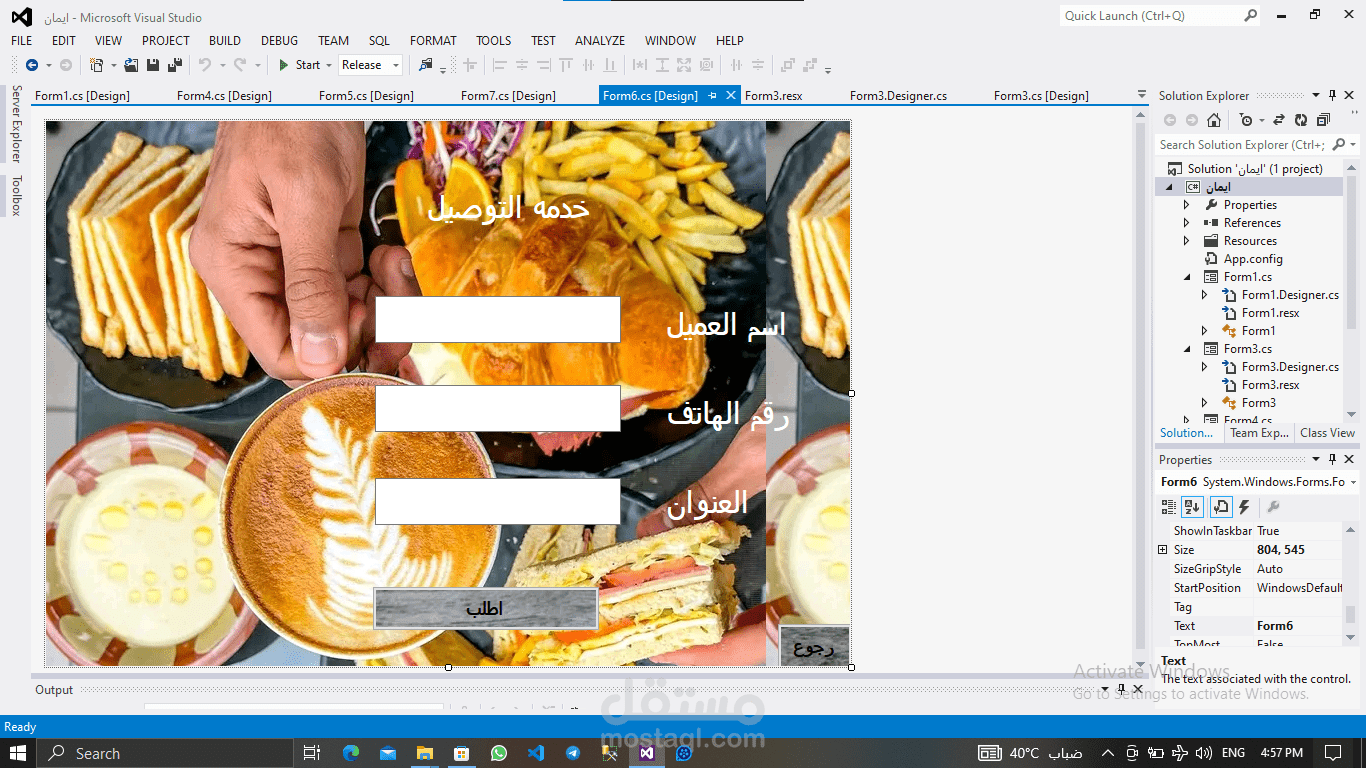This screenshot has width=1366, height=768.
Task: Click Pending Changes Filter icon in Solution Explorer
Action: [1246, 120]
